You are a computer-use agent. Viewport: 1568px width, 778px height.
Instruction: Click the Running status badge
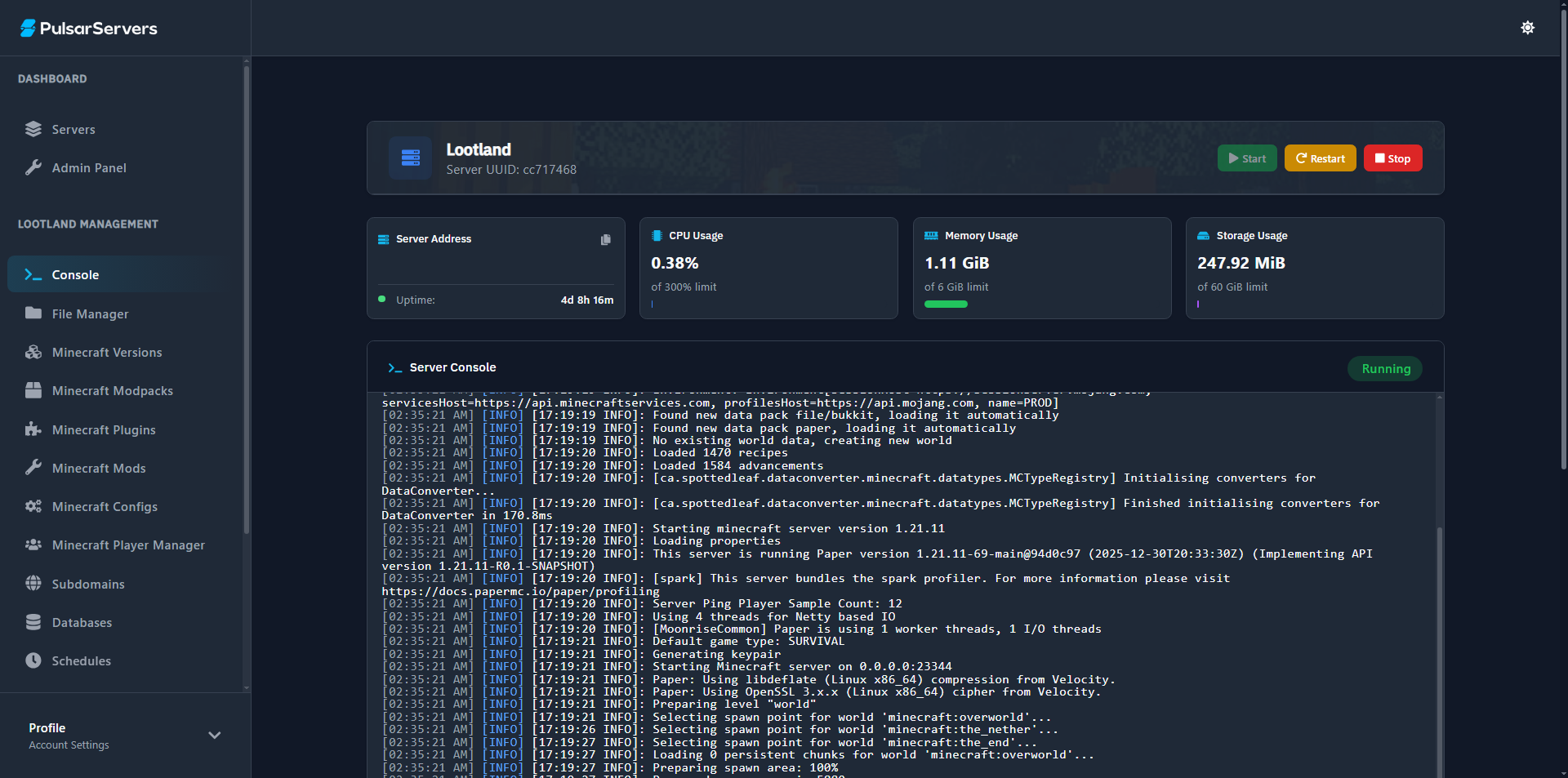pos(1385,368)
